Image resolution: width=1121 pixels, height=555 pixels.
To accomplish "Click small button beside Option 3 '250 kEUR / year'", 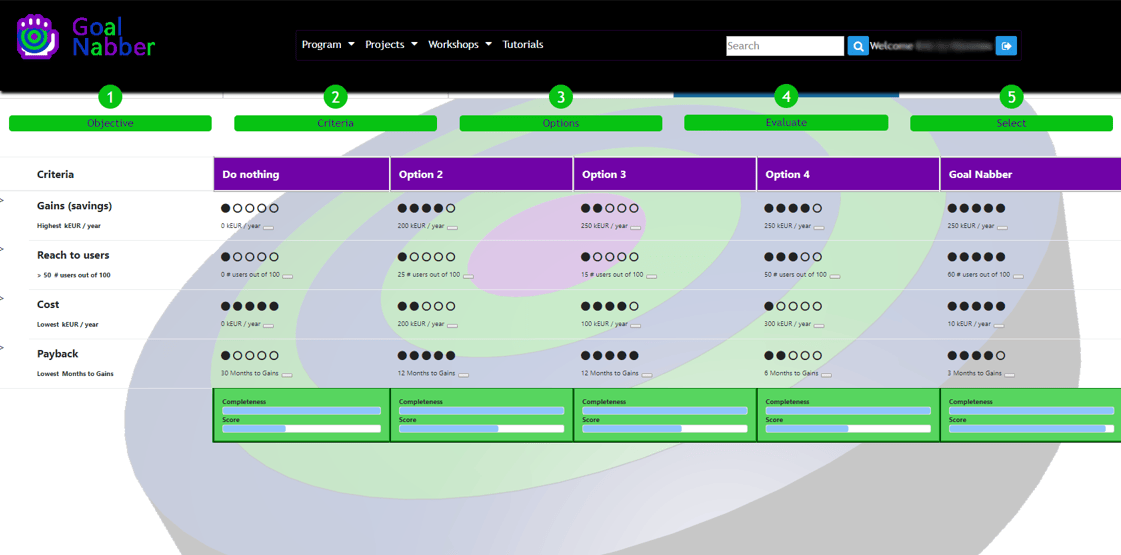I will tap(636, 227).
